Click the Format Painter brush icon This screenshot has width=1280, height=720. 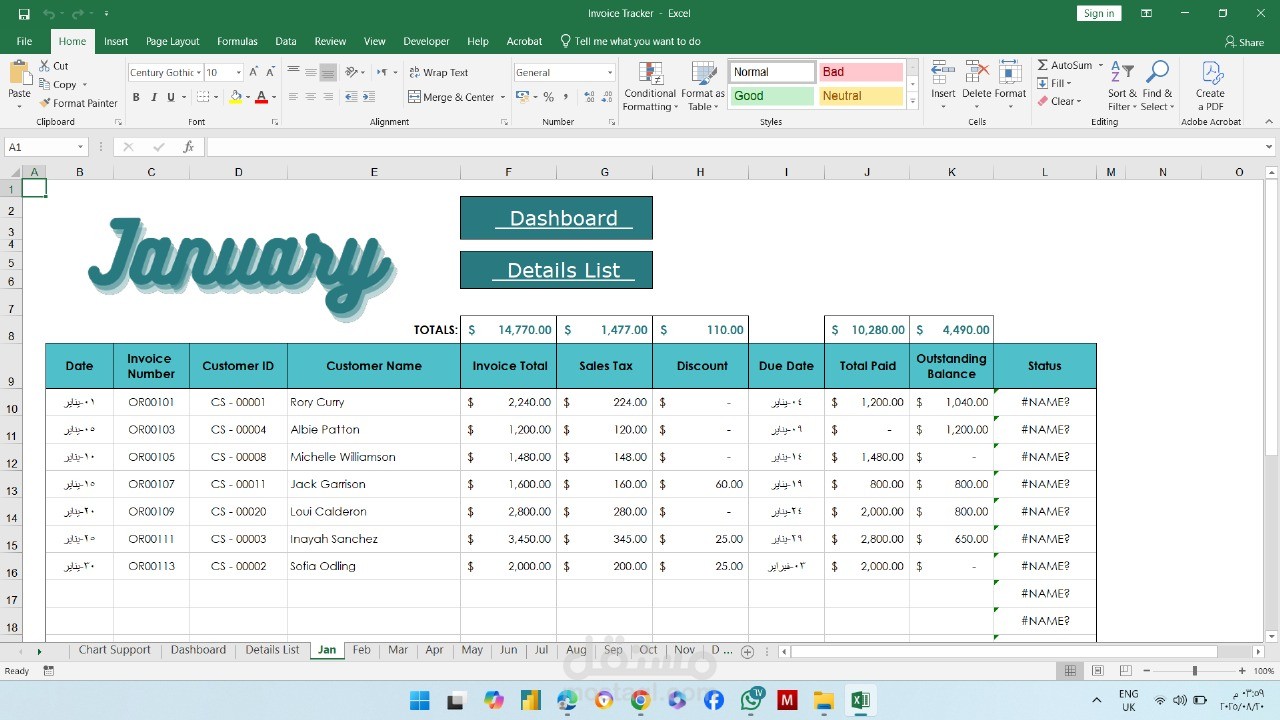coord(45,103)
